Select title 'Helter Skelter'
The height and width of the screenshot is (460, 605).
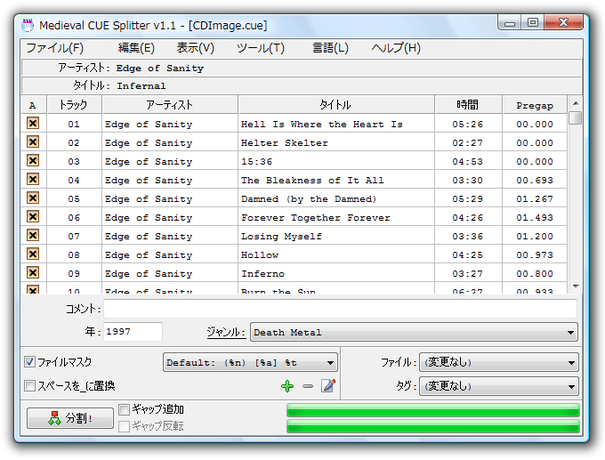[284, 143]
